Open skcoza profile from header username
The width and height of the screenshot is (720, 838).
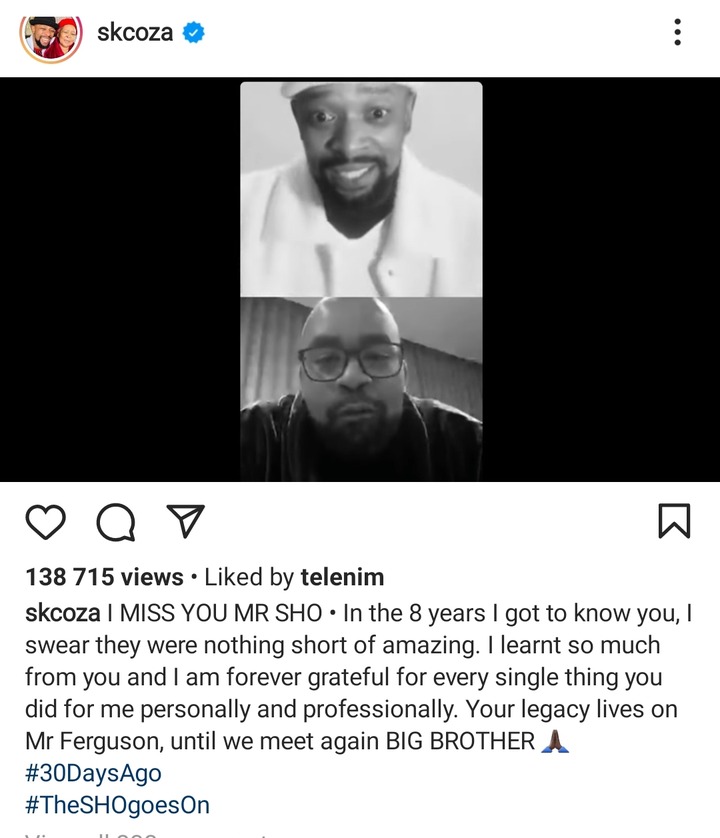135,33
